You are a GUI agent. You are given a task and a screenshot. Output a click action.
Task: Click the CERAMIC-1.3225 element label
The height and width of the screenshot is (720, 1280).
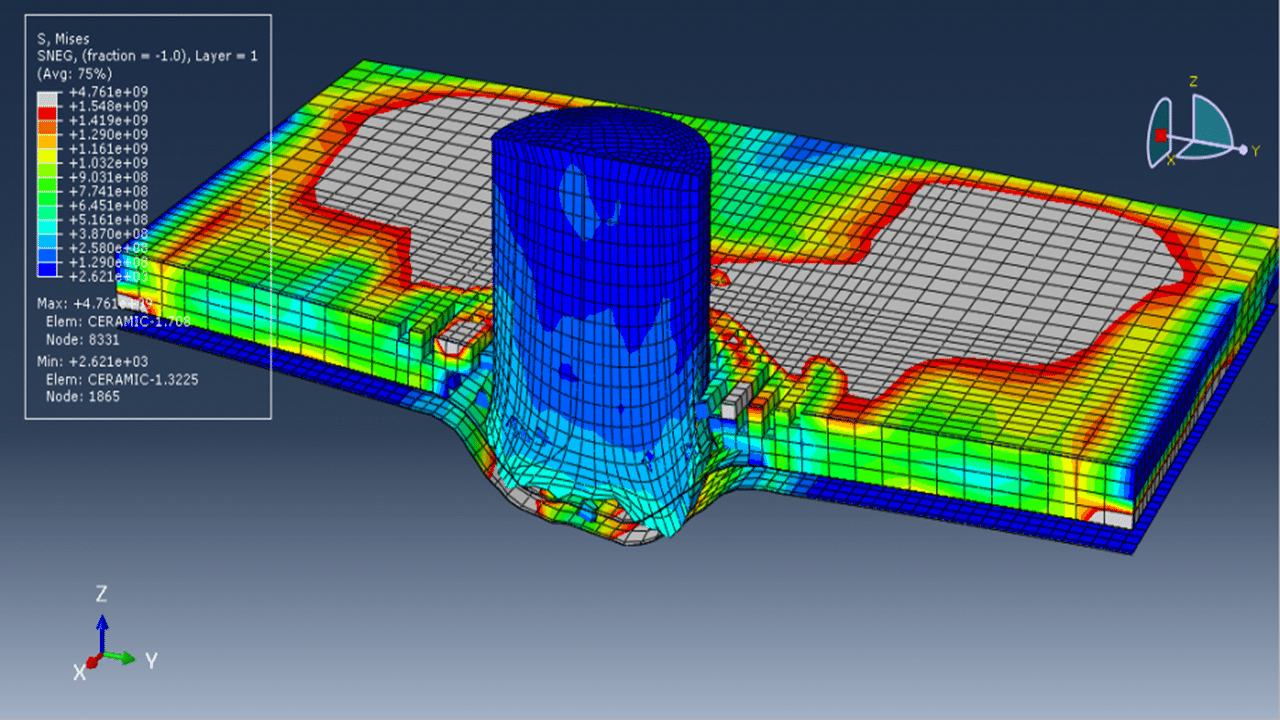click(133, 380)
